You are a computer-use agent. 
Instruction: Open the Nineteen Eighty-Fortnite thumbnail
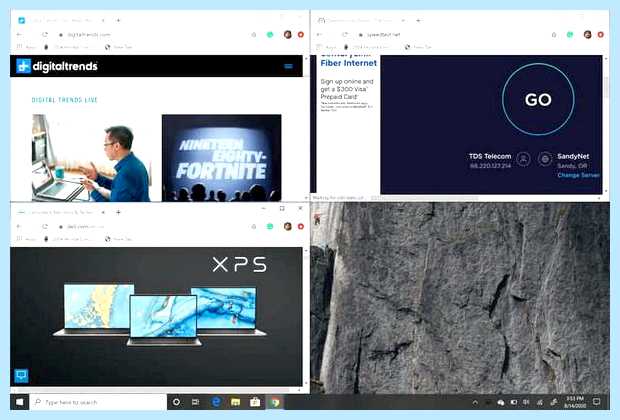221,158
